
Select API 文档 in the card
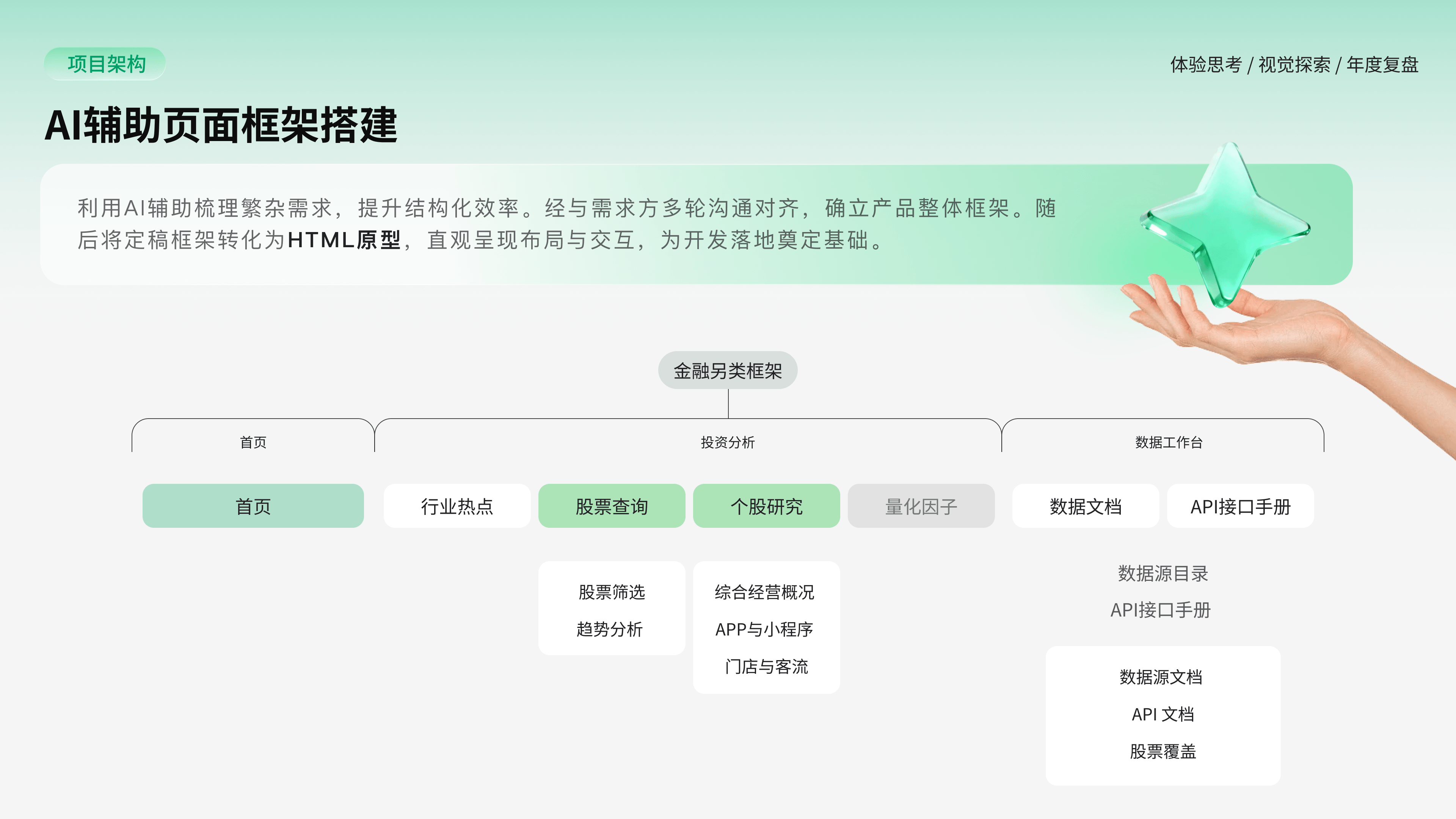coord(1163,714)
